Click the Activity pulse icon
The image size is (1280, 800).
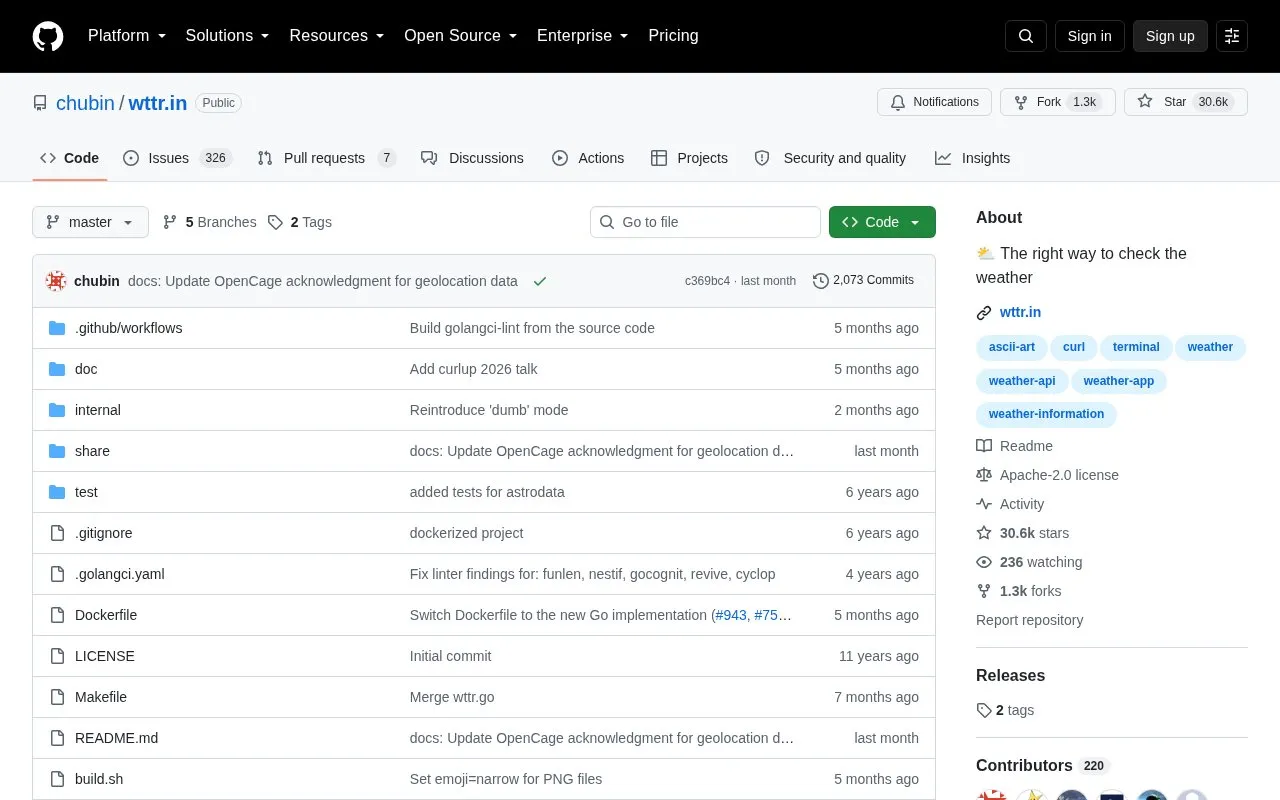coord(984,504)
